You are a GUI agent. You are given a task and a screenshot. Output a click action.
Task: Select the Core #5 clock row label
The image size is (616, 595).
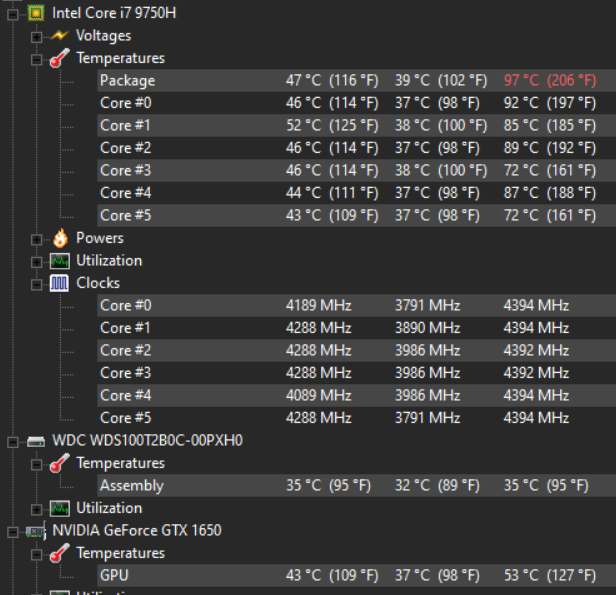[x=125, y=418]
